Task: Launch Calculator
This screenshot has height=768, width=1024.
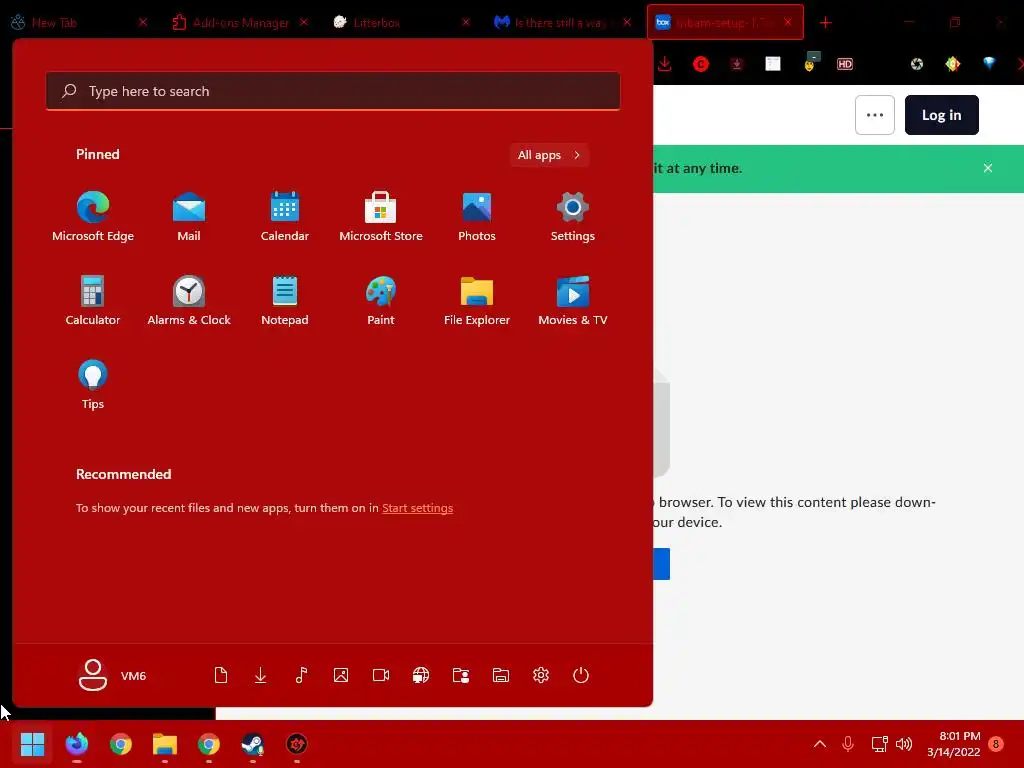Action: (93, 300)
